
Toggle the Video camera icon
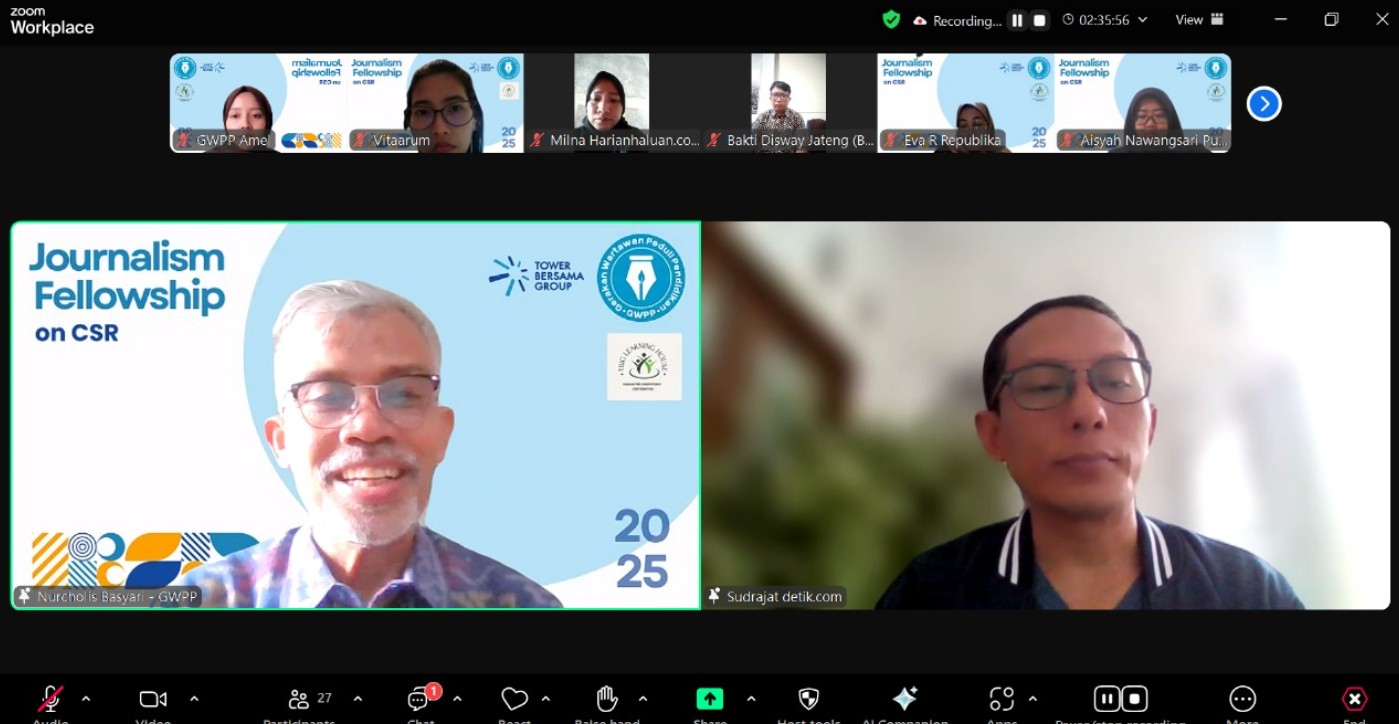[x=153, y=699]
